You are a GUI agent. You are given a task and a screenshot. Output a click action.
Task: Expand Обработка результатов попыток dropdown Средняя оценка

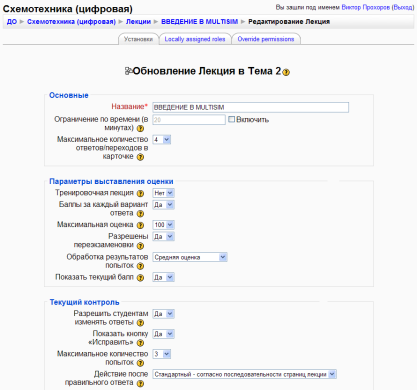[x=190, y=257]
